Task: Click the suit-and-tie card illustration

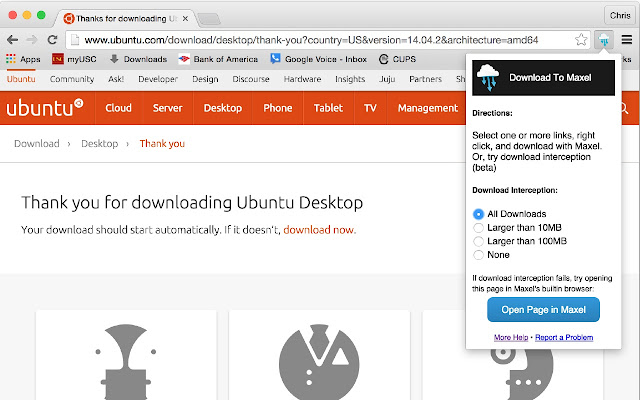Action: (x=319, y=362)
